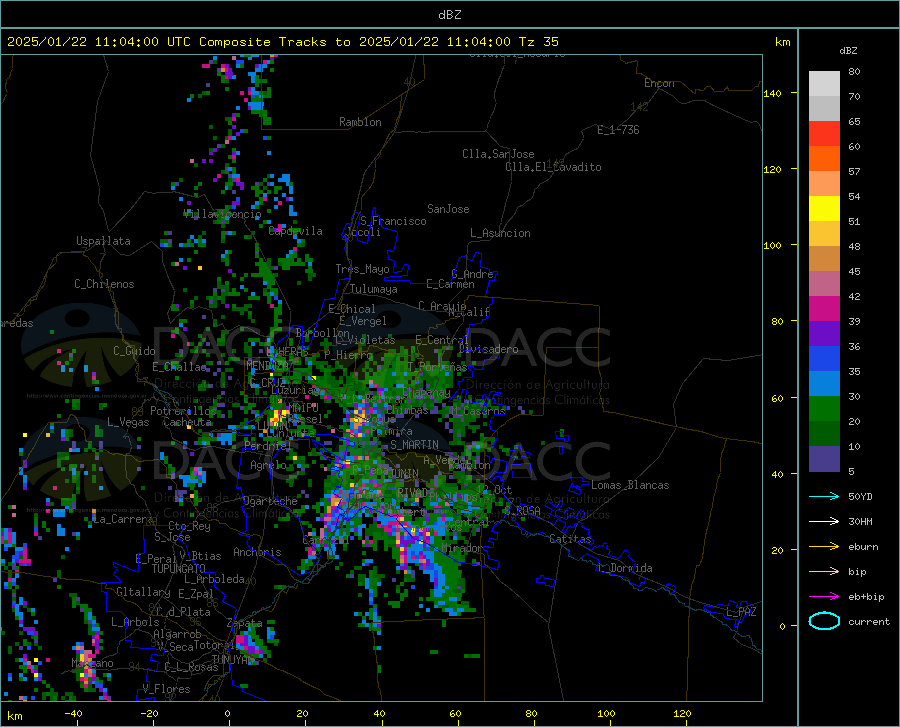The image size is (900, 727).
Task: Click the 'Encon' map label
Action: 659,83
